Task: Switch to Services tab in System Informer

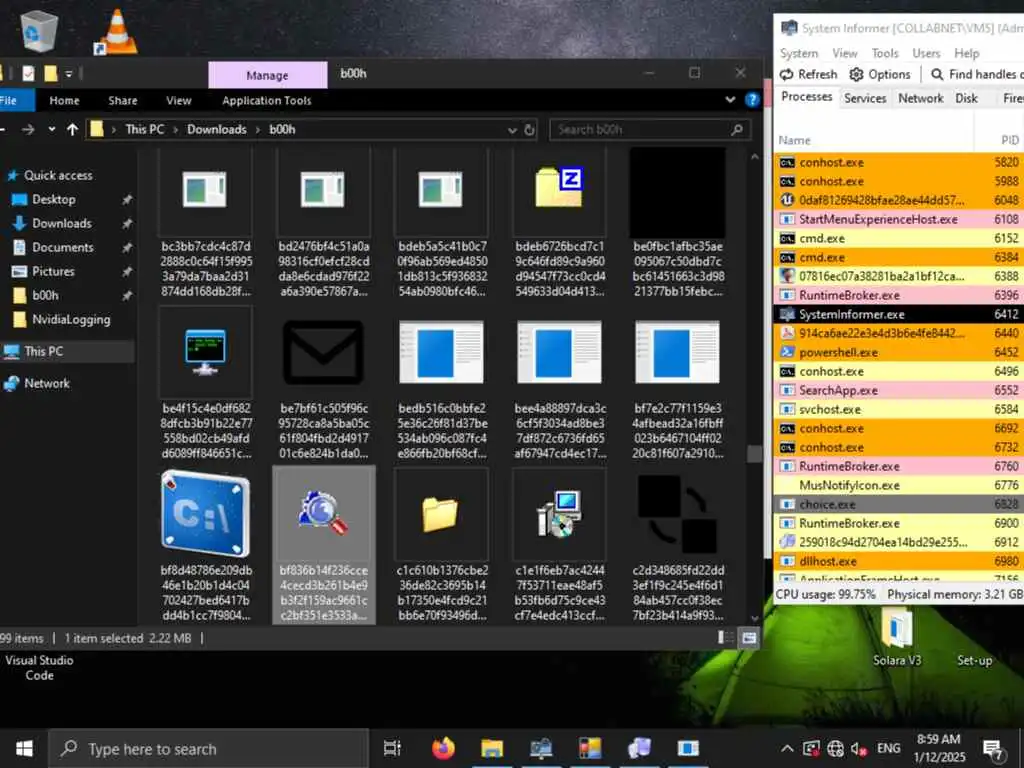Action: click(x=865, y=98)
